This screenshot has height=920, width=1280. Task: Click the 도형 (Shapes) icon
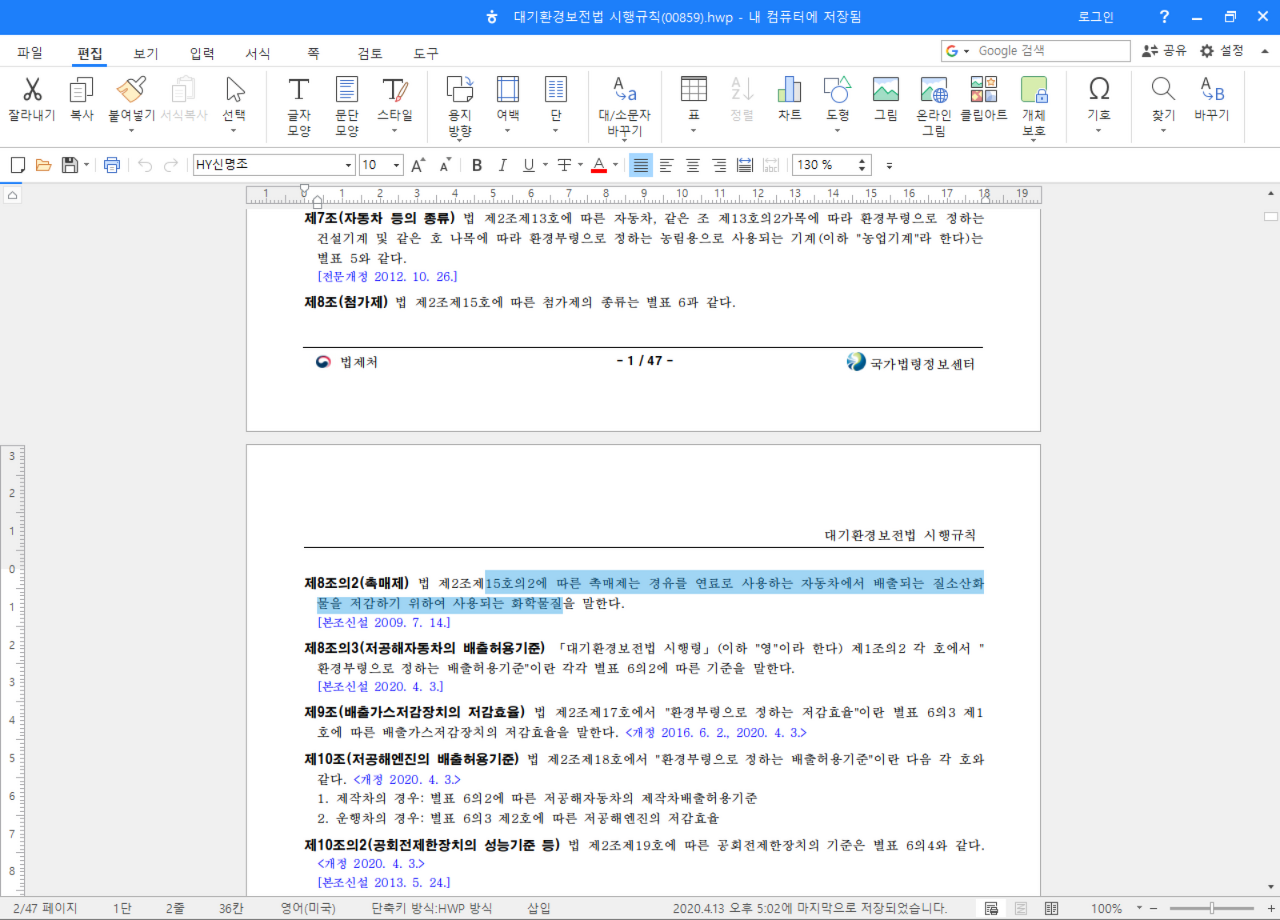tap(838, 90)
